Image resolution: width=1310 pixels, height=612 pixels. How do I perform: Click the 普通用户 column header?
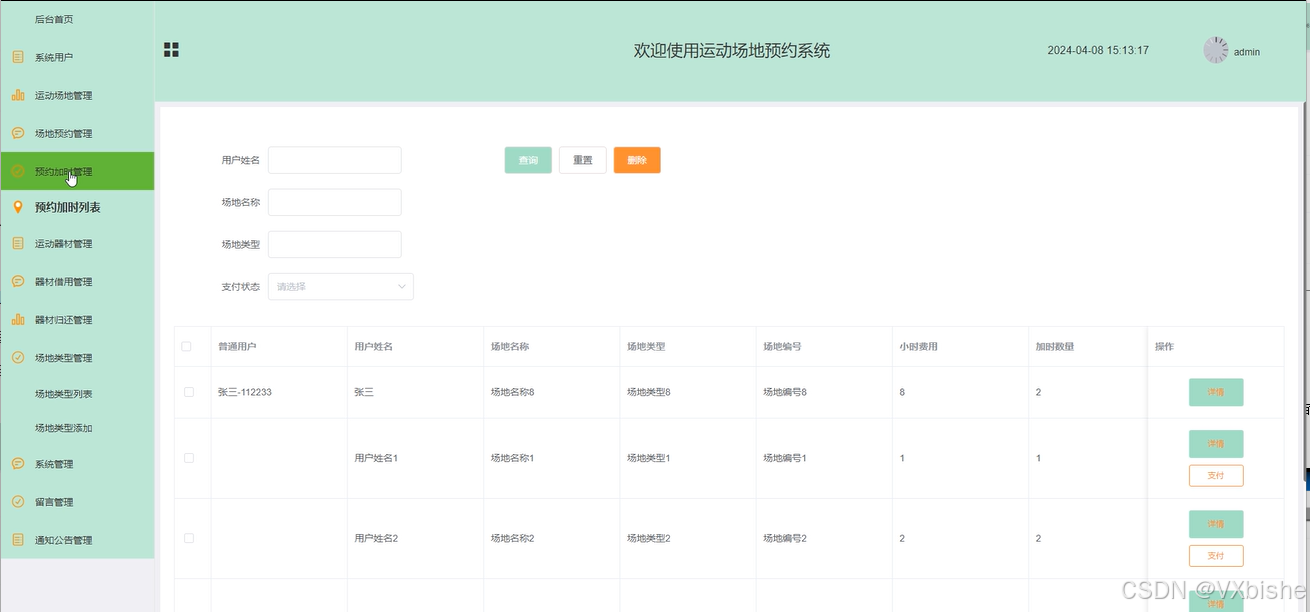(237, 347)
